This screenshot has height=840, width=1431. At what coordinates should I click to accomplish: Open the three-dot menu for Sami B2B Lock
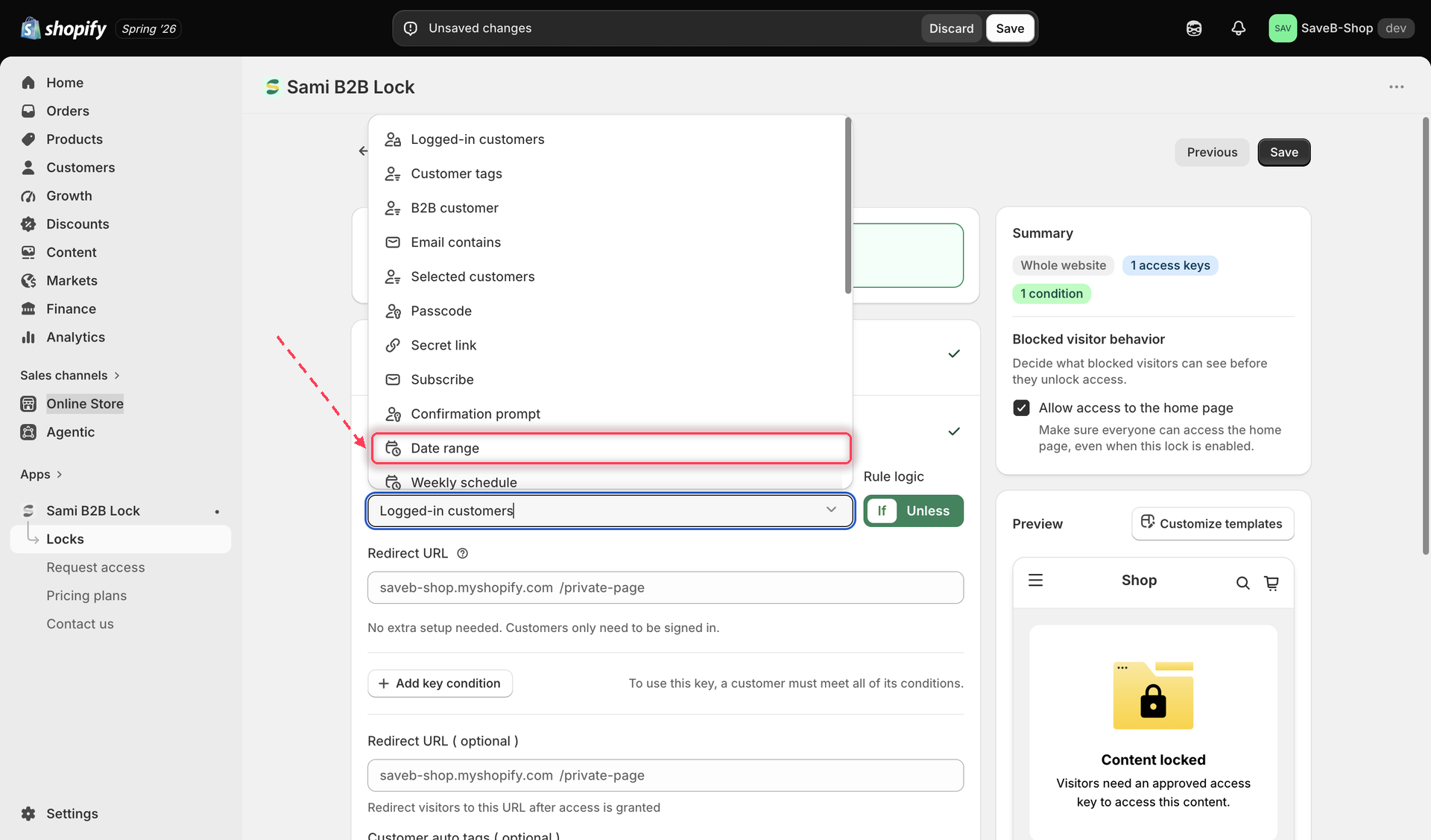1396,87
